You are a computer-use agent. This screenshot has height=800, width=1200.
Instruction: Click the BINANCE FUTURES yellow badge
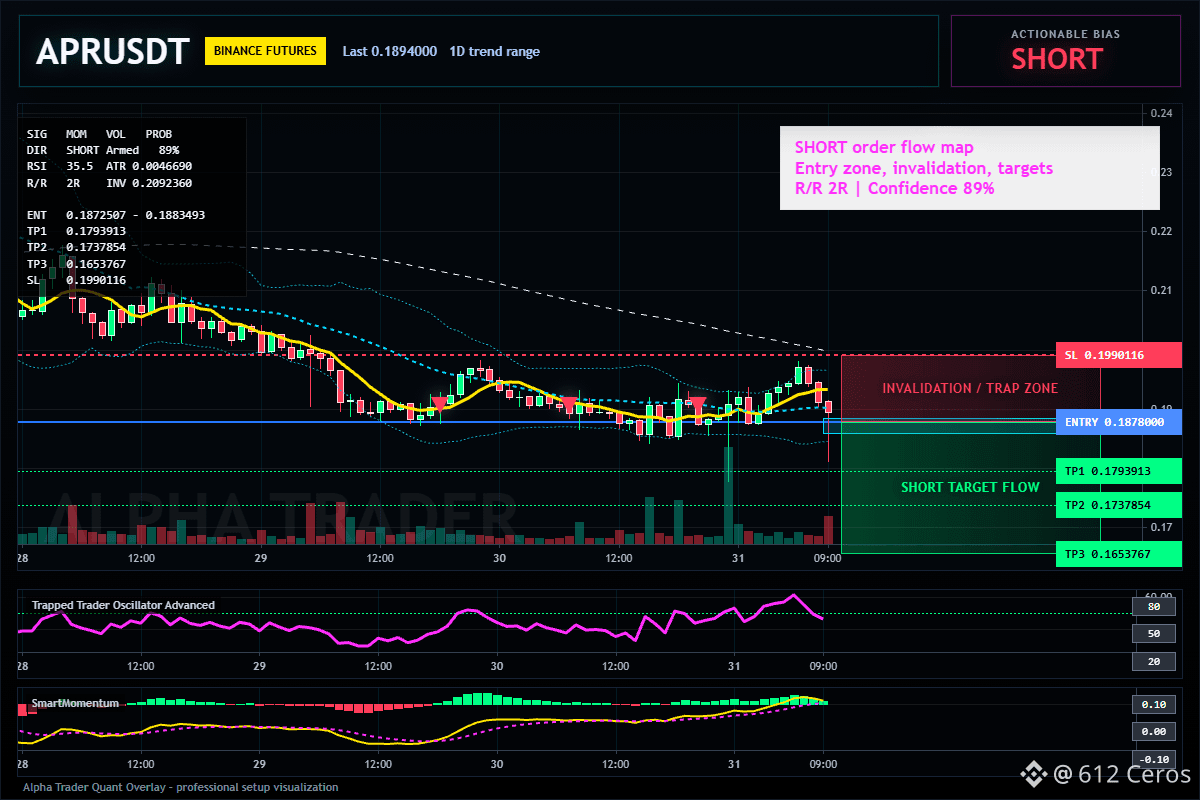pos(265,51)
